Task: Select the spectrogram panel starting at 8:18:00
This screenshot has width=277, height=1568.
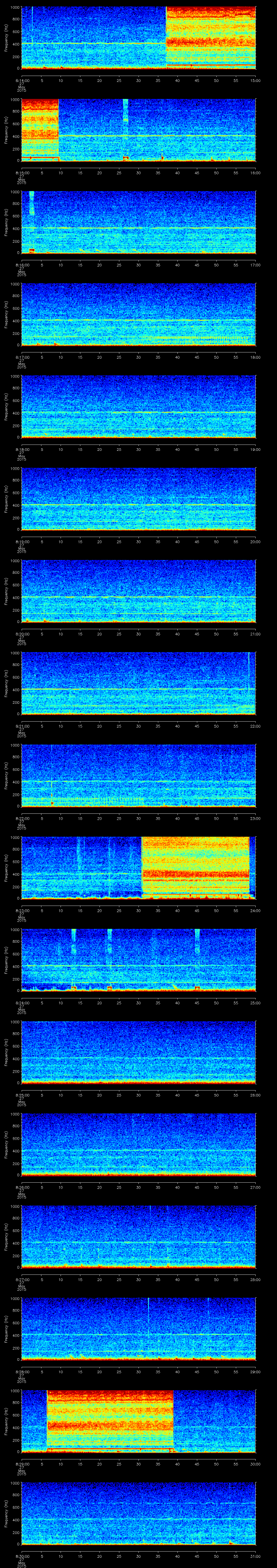Action: 138,407
